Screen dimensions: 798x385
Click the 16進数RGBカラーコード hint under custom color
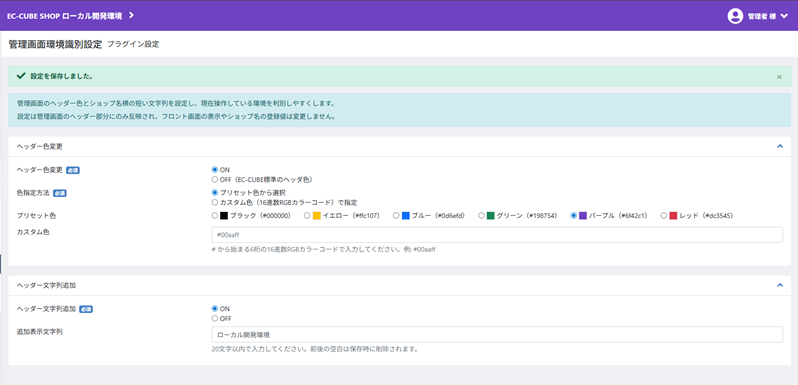click(x=323, y=250)
